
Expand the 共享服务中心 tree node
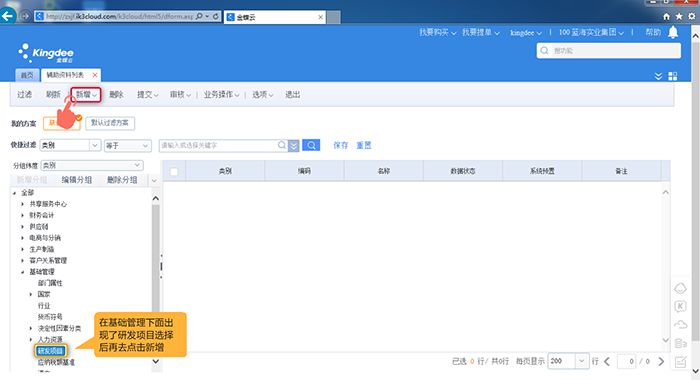click(23, 204)
